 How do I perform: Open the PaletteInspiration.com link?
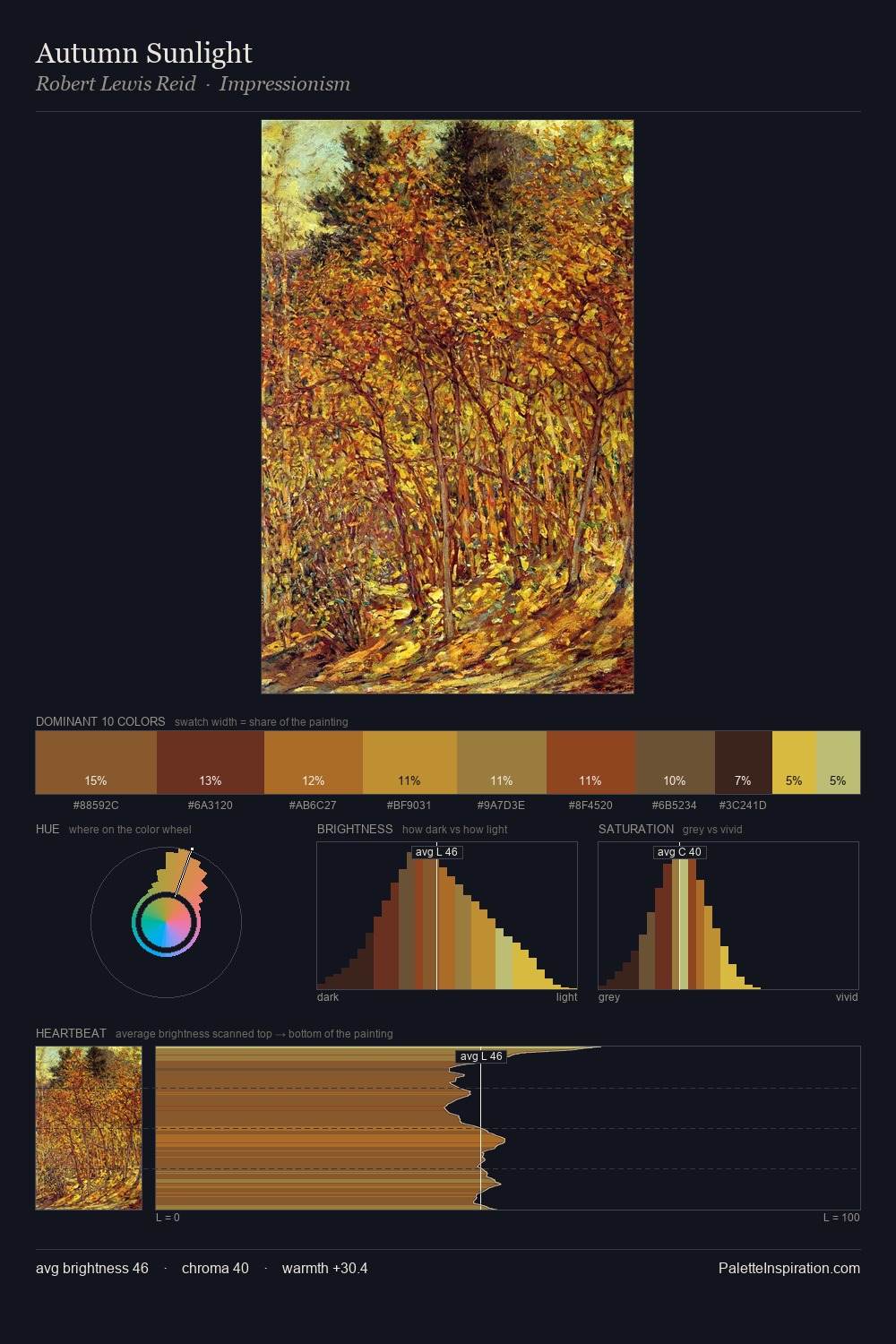[789, 1268]
